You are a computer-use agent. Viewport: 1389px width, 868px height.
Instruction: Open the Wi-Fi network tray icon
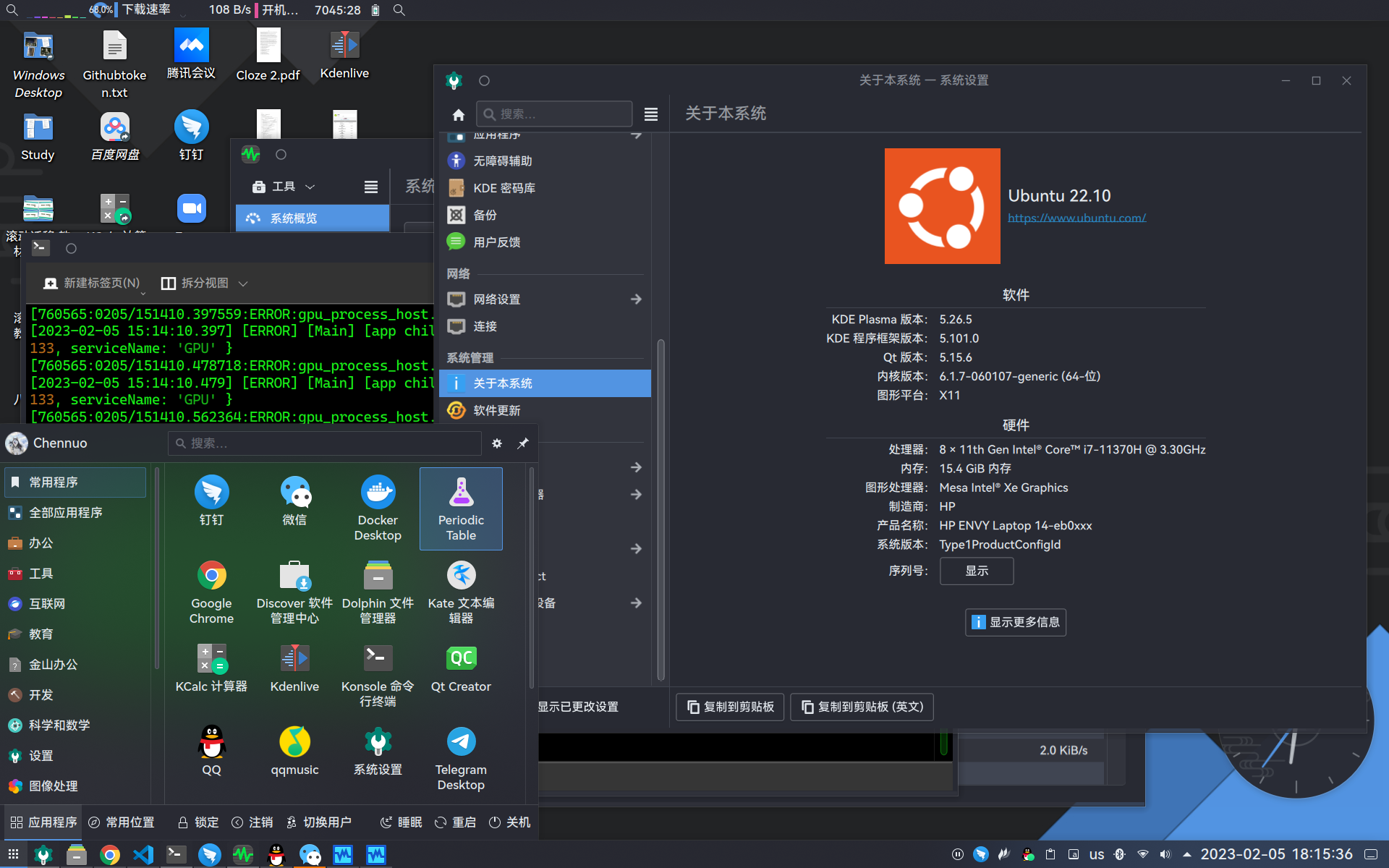(1143, 854)
